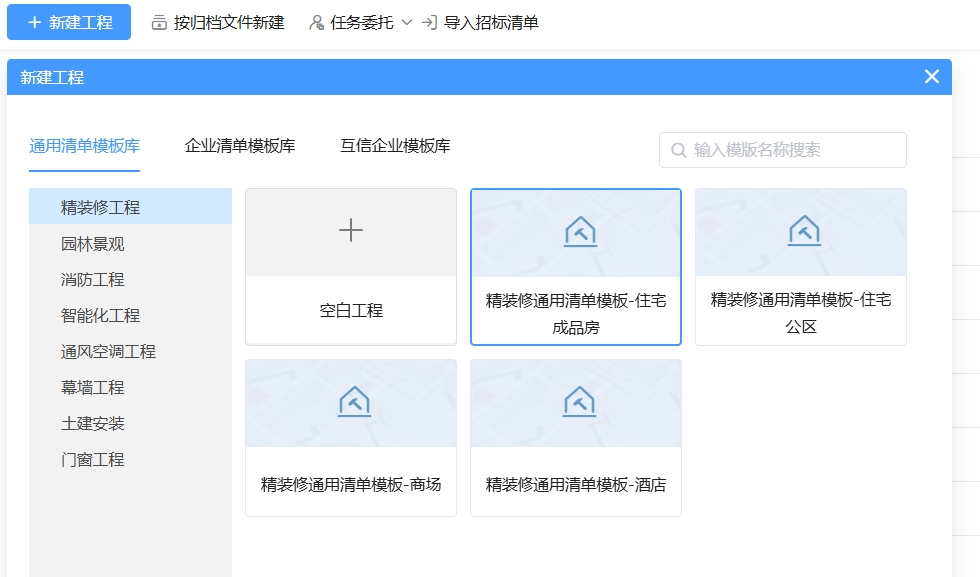The image size is (980, 577).
Task: Open the 通用清单模板库 tab
Action: click(85, 146)
